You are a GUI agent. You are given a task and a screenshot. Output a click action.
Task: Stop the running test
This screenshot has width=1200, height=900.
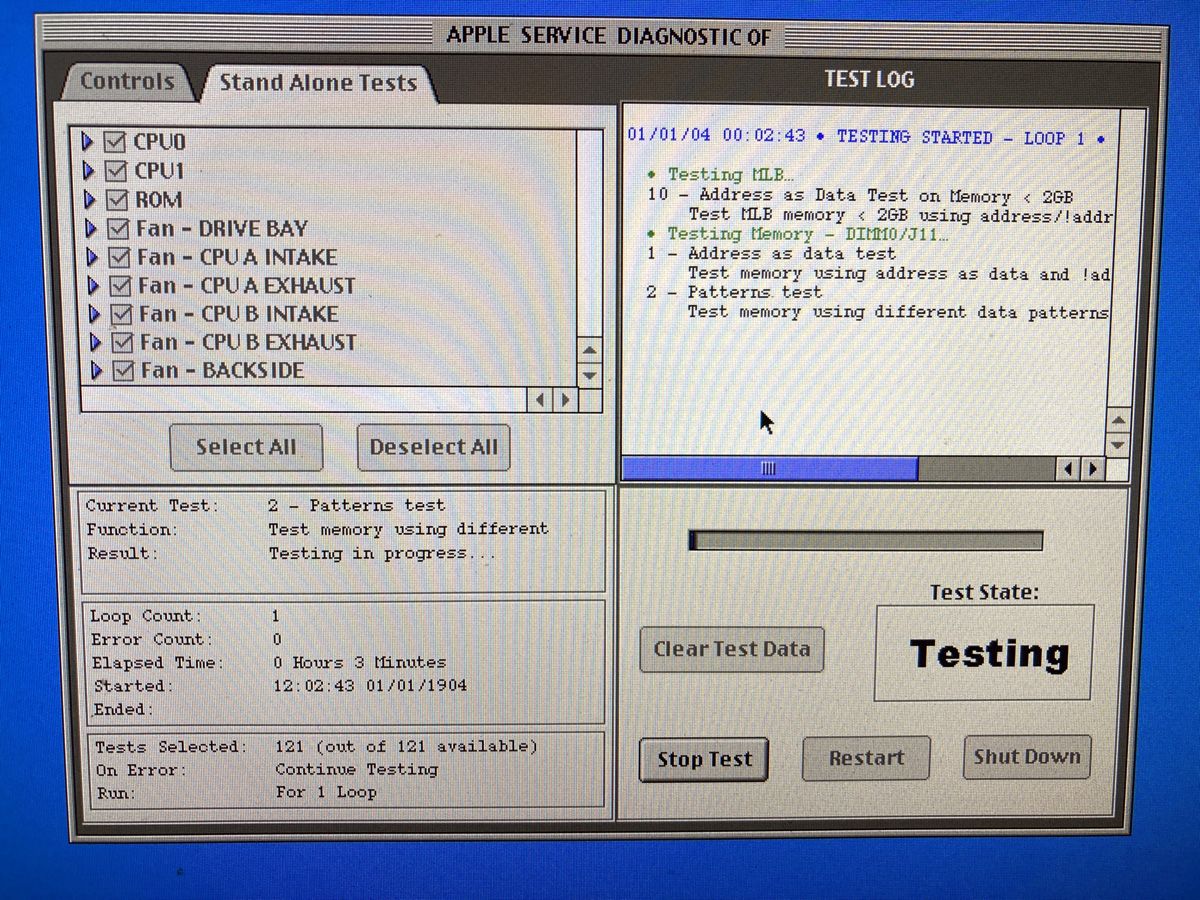703,760
